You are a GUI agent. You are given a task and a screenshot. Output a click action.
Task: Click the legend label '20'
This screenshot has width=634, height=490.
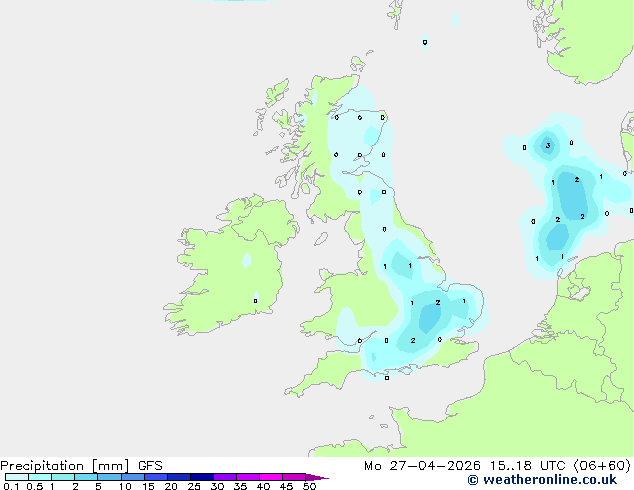[x=171, y=486]
